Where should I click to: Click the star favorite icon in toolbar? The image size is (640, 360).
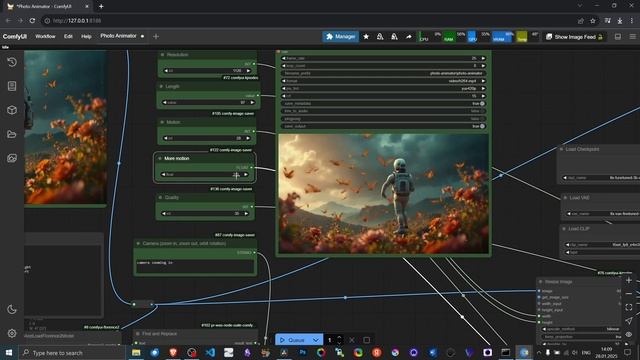[x=366, y=37]
